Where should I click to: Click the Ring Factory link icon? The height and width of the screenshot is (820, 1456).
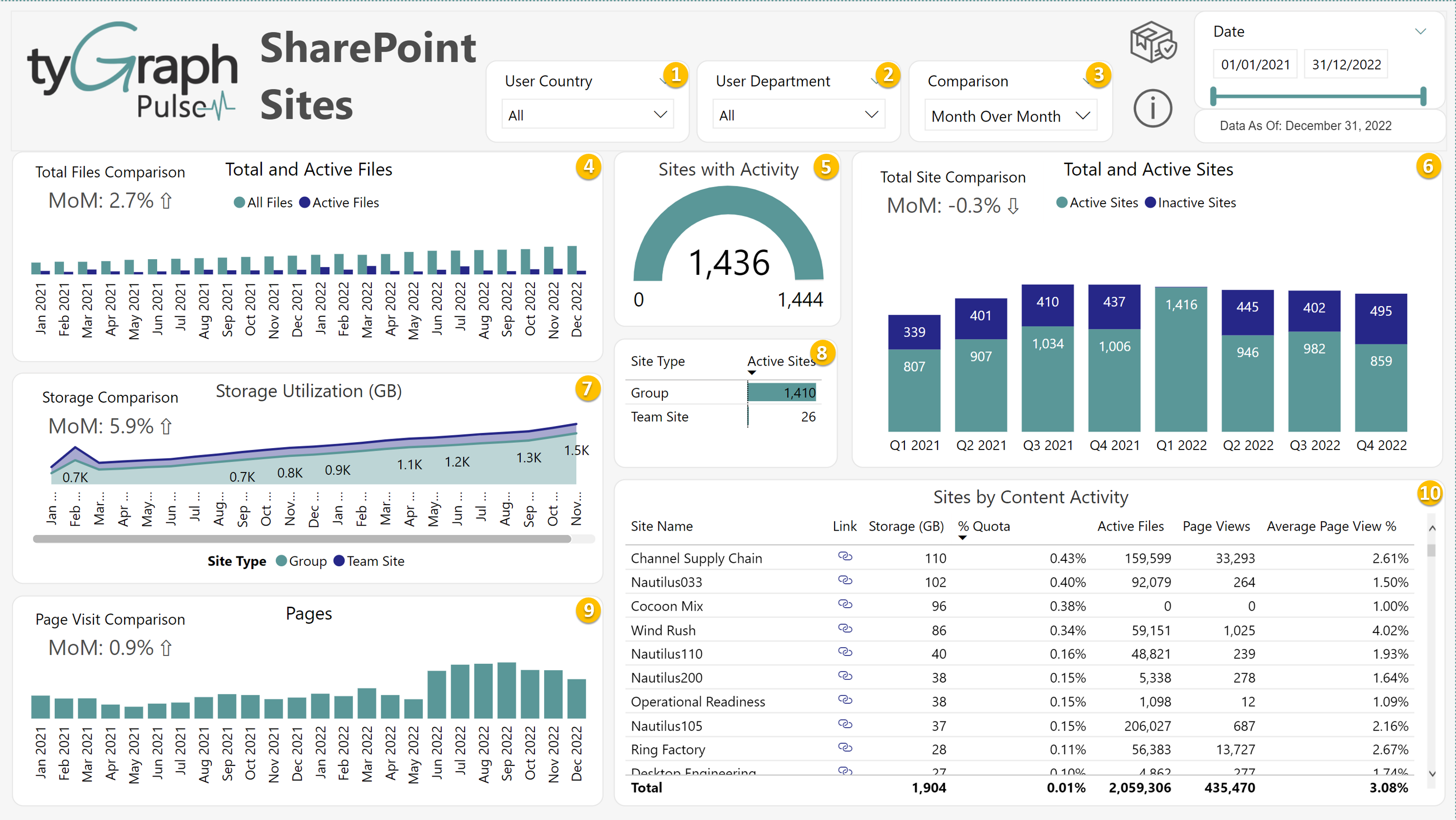(x=844, y=748)
